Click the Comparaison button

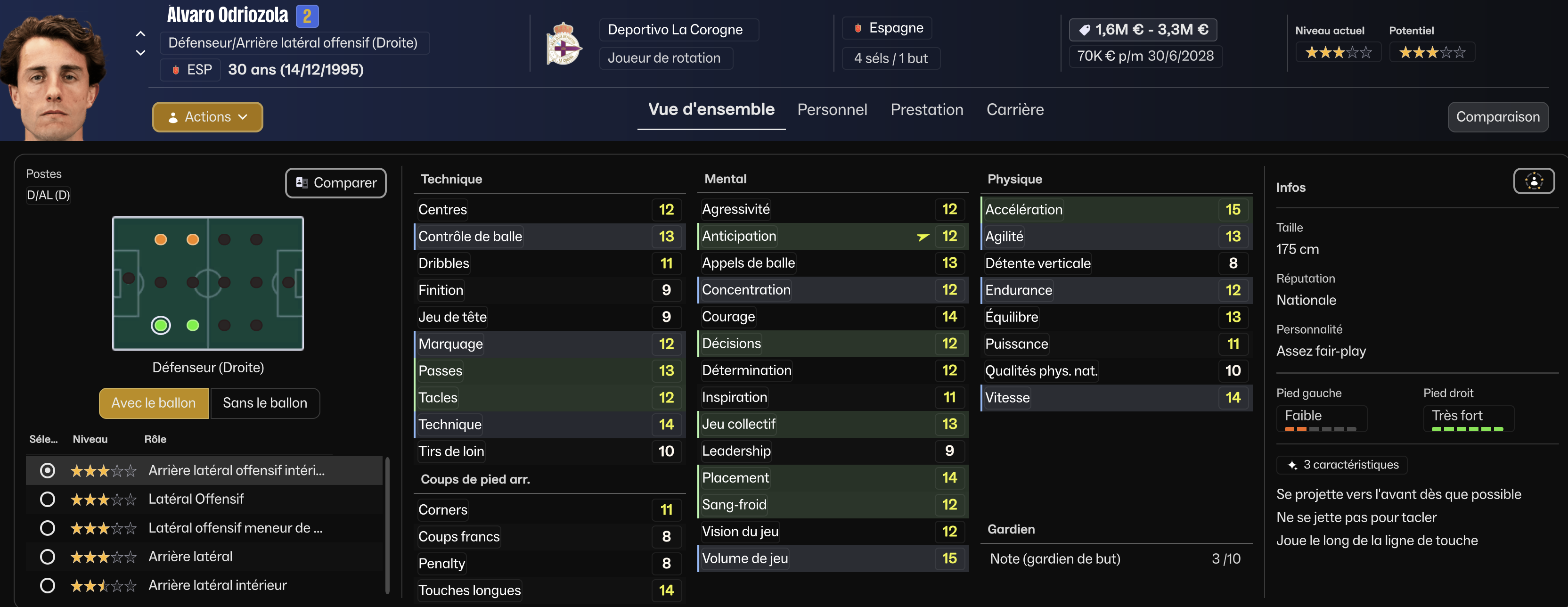pos(1497,117)
